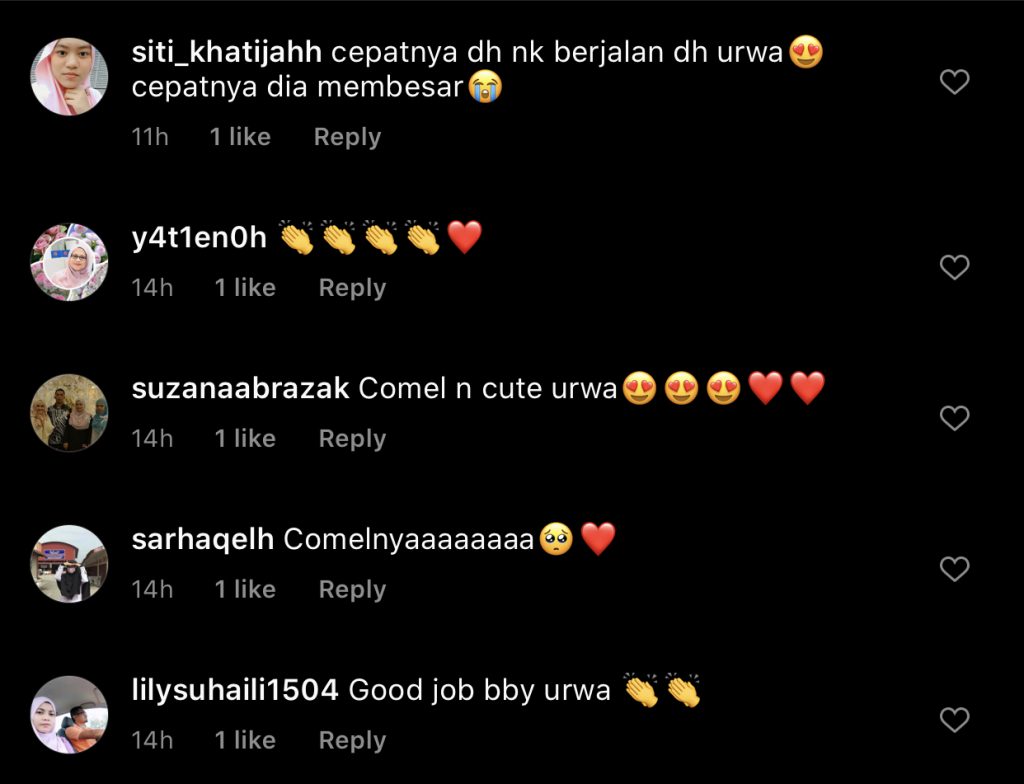View suzanaabrazak's profile photo
1024x784 pixels.
[69, 413]
